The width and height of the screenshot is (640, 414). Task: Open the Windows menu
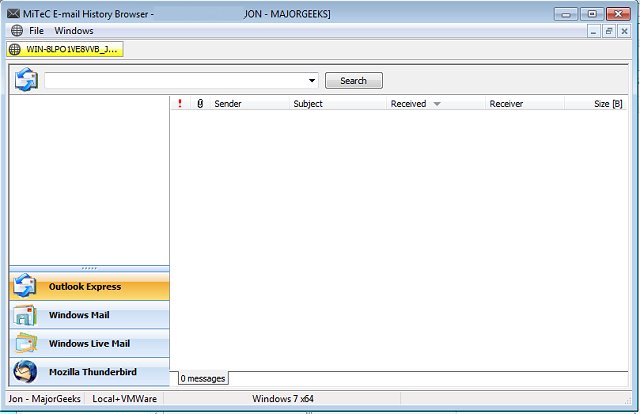pos(74,31)
